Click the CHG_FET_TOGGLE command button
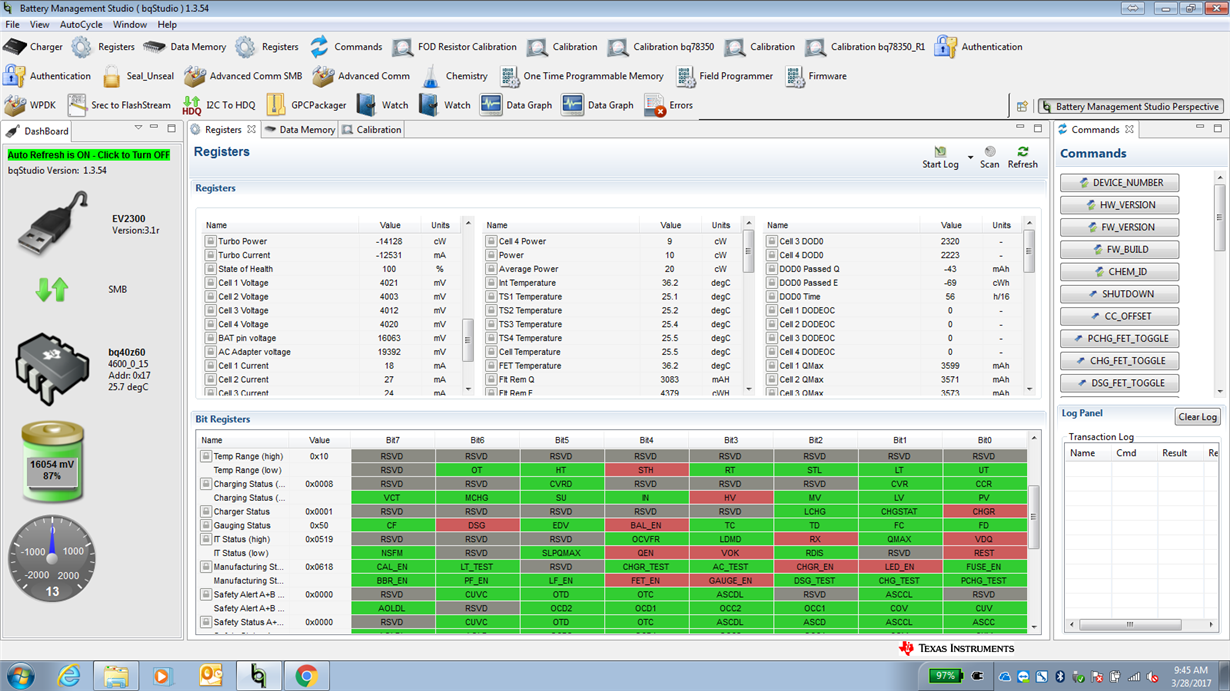Image resolution: width=1230 pixels, height=691 pixels. click(1119, 361)
